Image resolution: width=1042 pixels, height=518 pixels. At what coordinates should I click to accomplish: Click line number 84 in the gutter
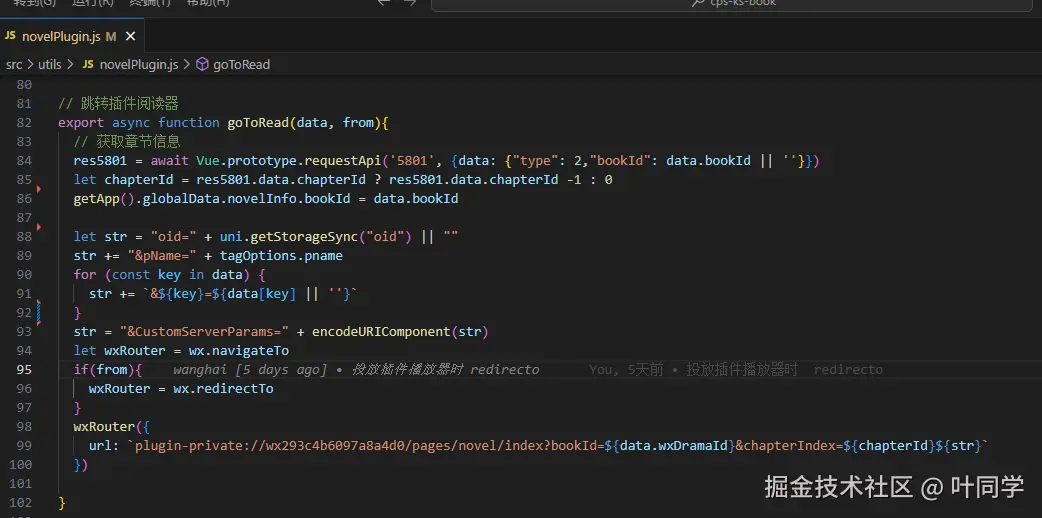tap(24, 160)
